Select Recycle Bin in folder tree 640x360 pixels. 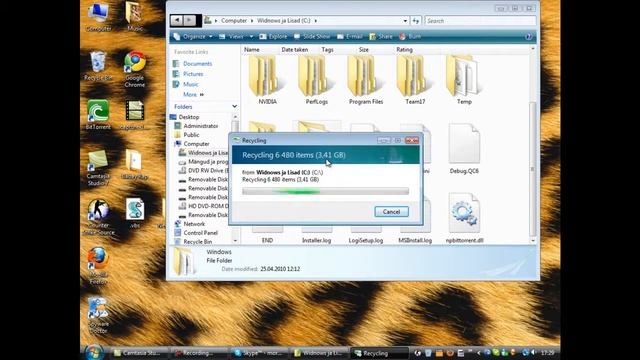(198, 242)
